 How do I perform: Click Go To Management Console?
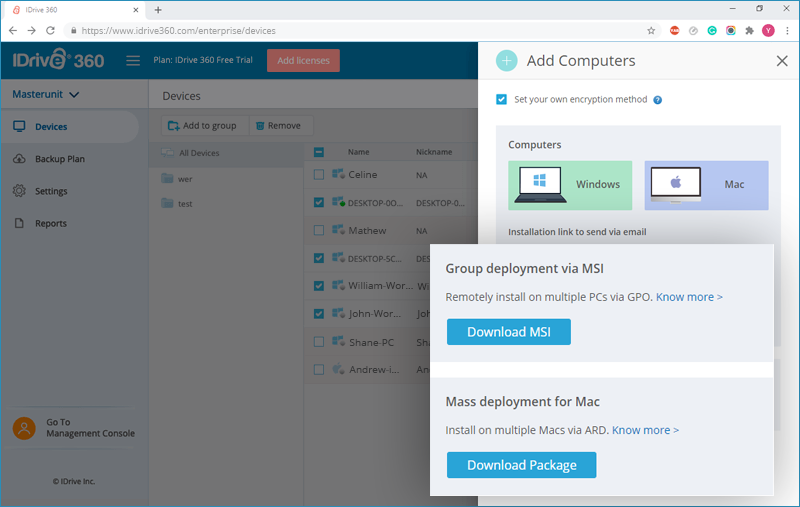click(x=90, y=428)
